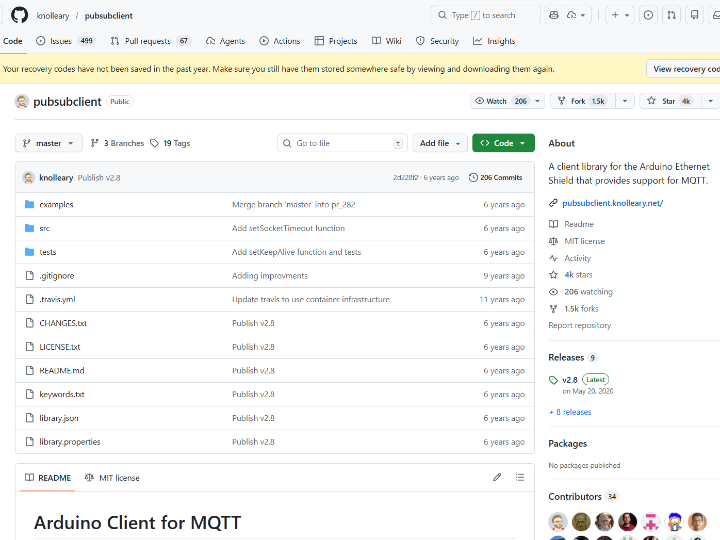Image resolution: width=720 pixels, height=540 pixels.
Task: Open the global issues icon in header
Action: point(648,15)
